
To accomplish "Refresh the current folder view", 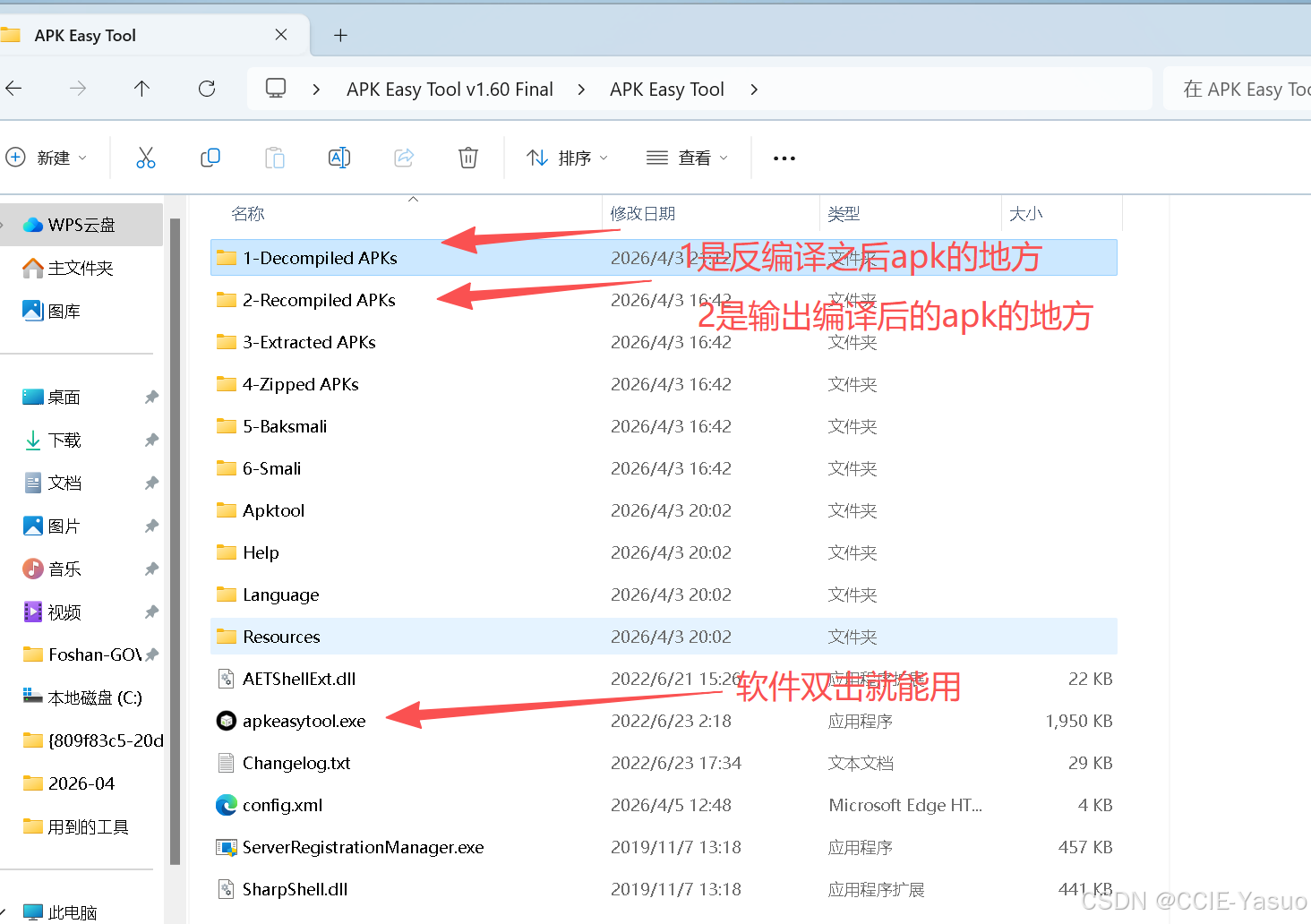I will 207,88.
